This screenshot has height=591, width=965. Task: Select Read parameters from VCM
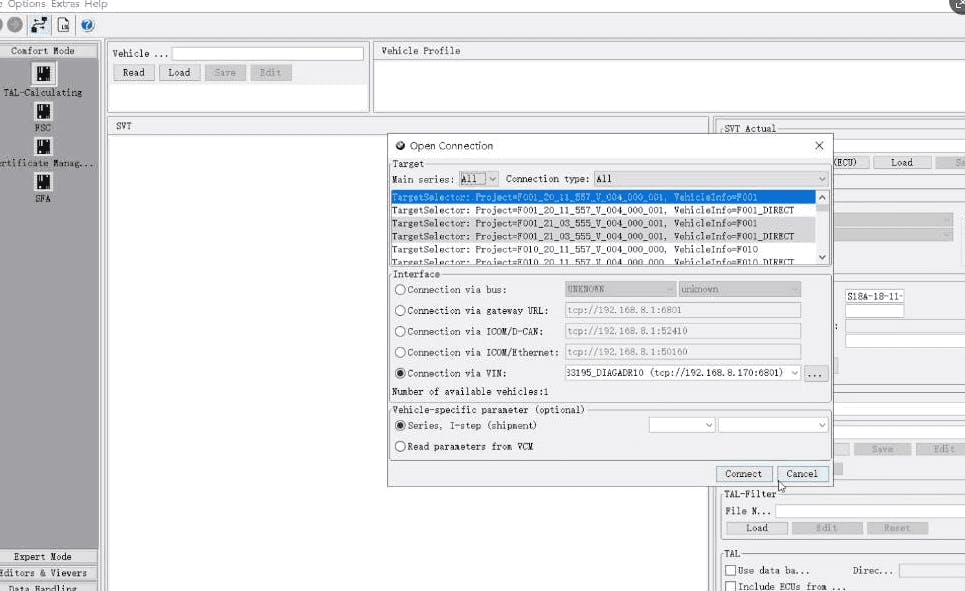[400, 447]
